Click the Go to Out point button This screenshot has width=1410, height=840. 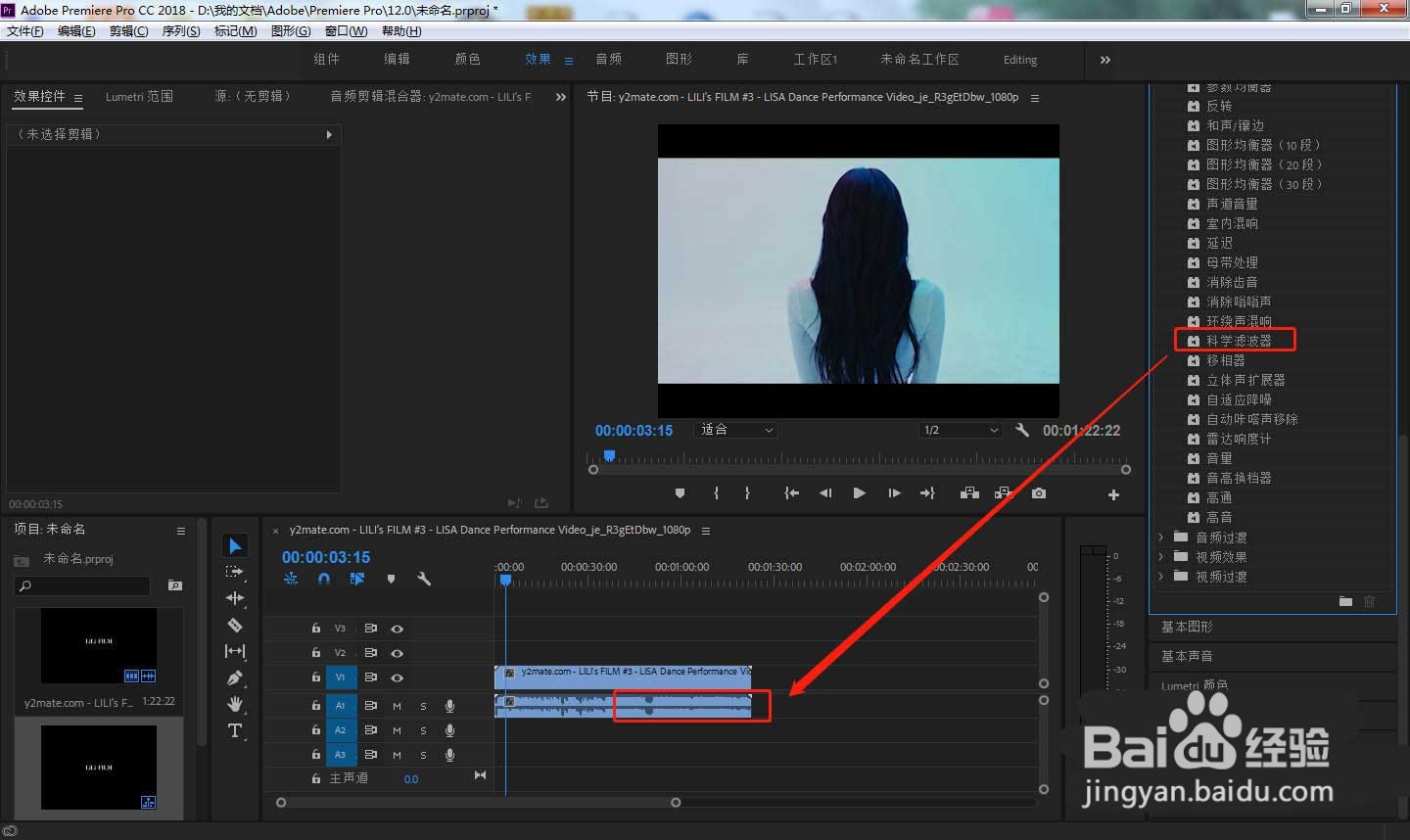[x=927, y=493]
